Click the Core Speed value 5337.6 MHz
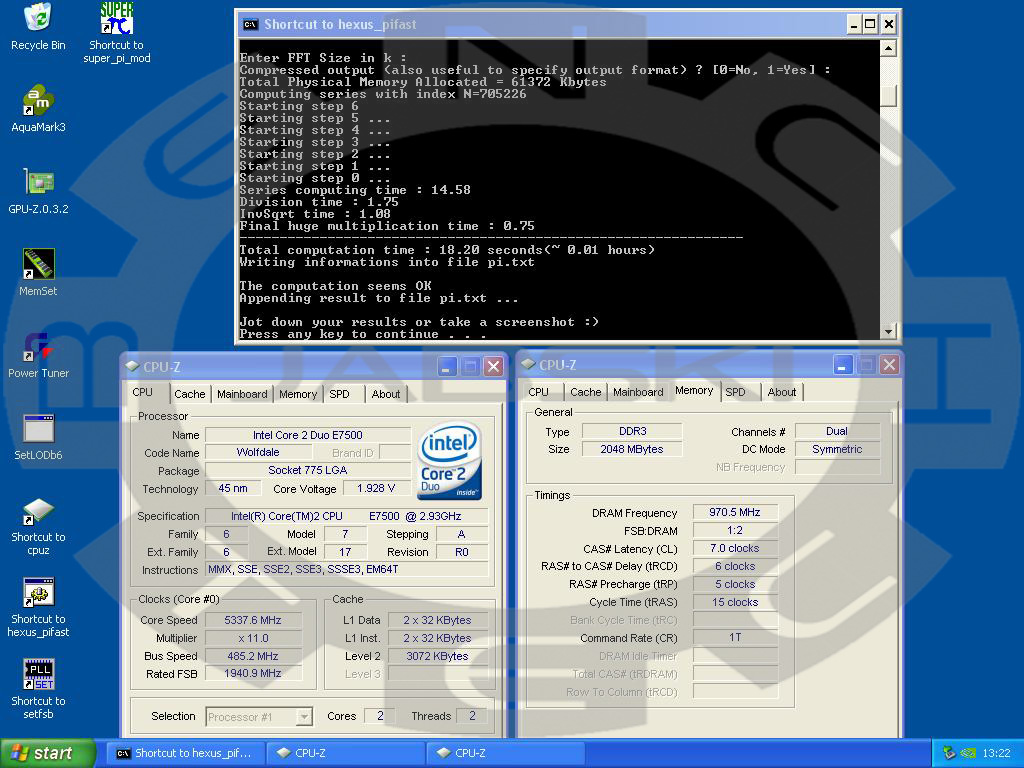The image size is (1024, 768). point(253,620)
